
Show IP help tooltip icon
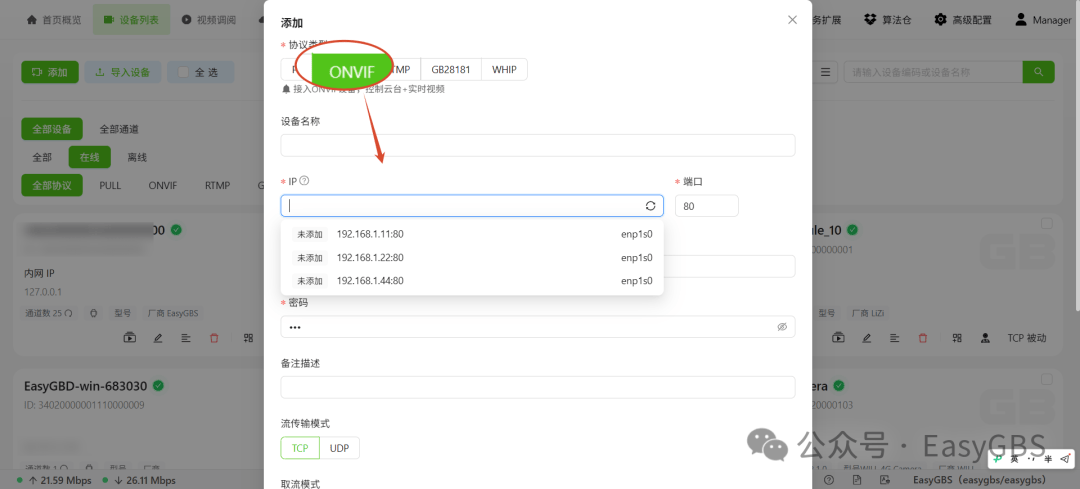304,180
